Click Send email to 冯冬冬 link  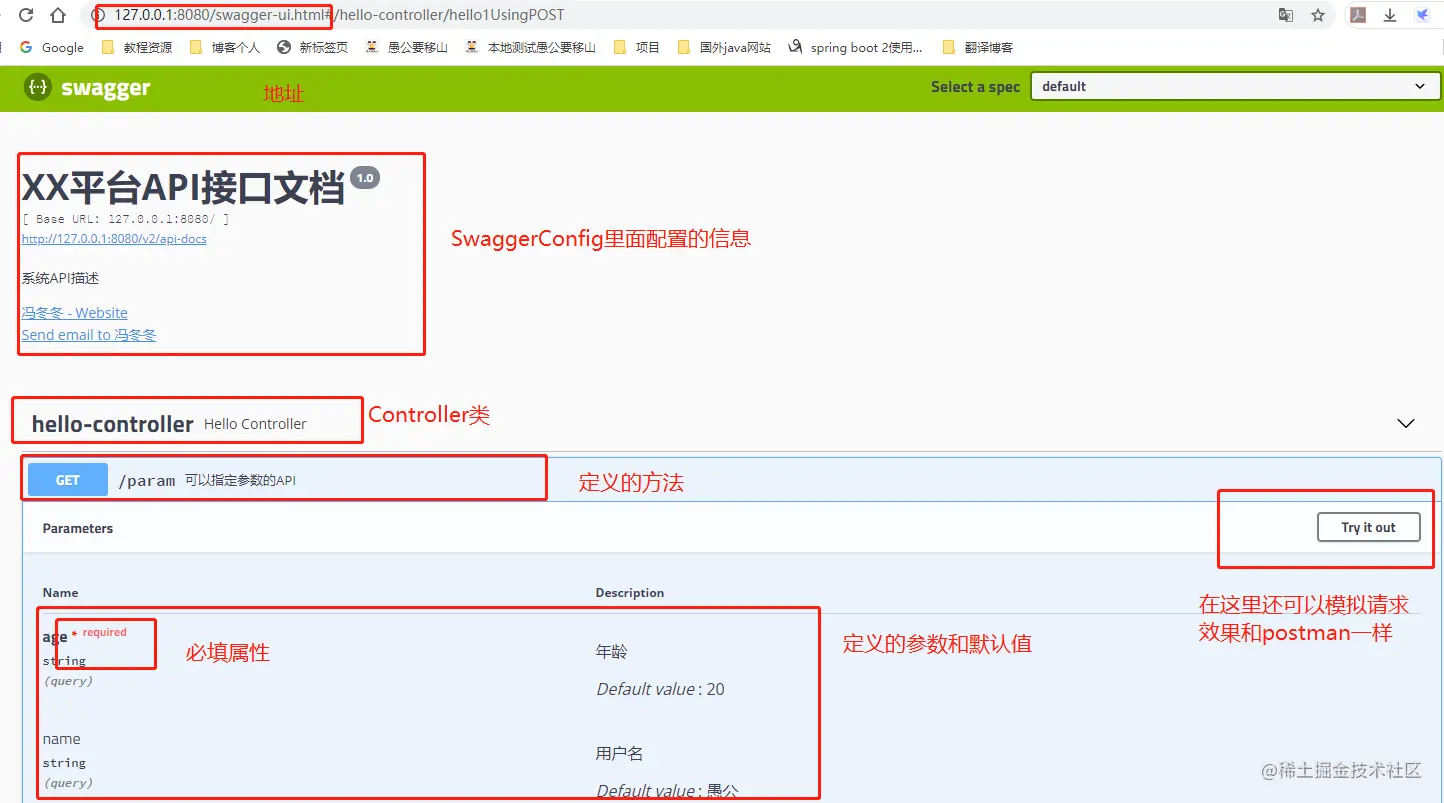click(89, 335)
